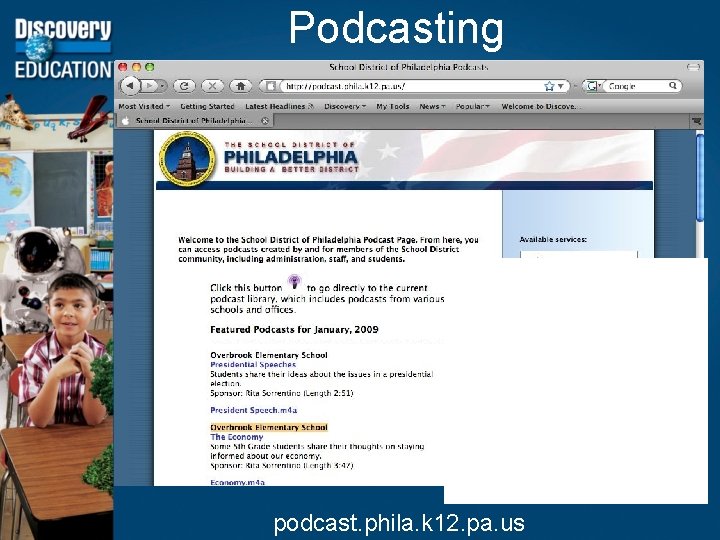Download the Economy.m4a file link
720x540 pixels.
coord(237,482)
